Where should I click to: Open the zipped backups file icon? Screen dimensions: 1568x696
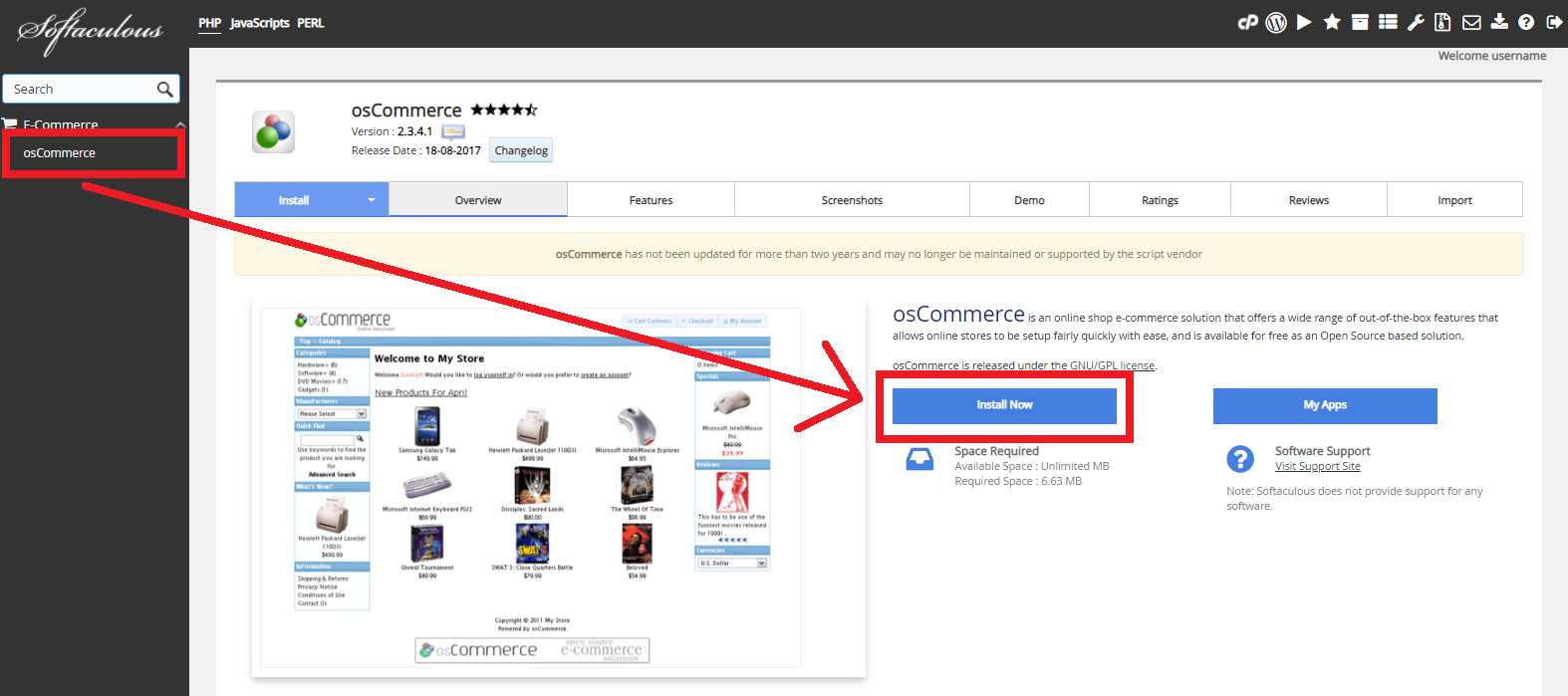(x=1442, y=22)
